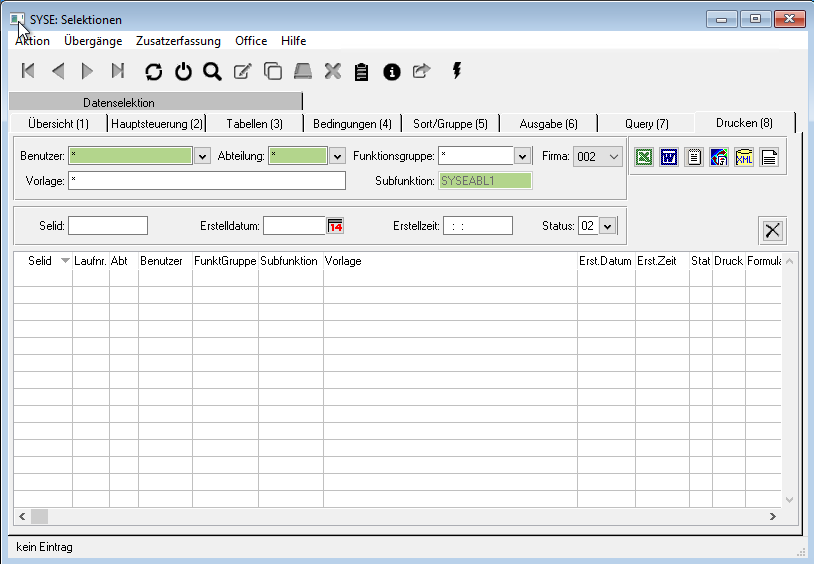814x564 pixels.
Task: Click the refresh icon in the toolbar
Action: [x=153, y=71]
